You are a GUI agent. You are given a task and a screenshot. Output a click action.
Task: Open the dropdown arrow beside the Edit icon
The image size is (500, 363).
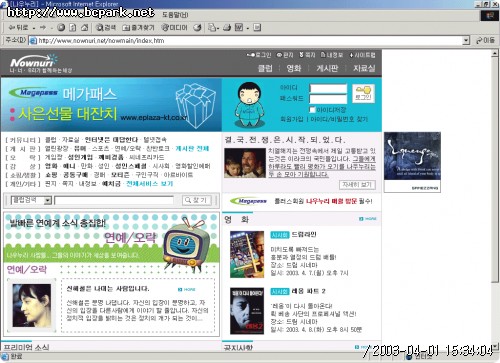pos(248,28)
